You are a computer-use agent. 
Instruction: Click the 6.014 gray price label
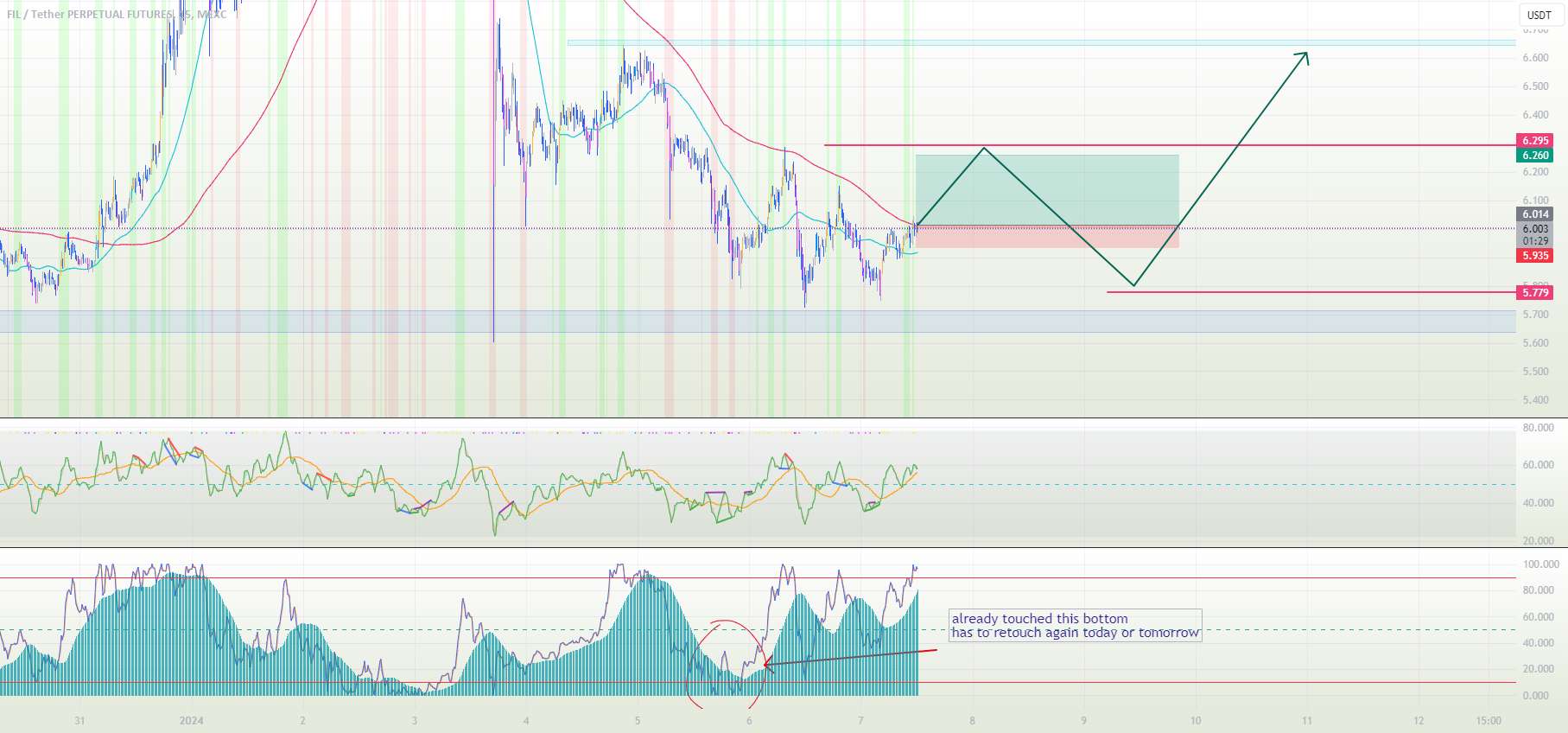[1535, 214]
